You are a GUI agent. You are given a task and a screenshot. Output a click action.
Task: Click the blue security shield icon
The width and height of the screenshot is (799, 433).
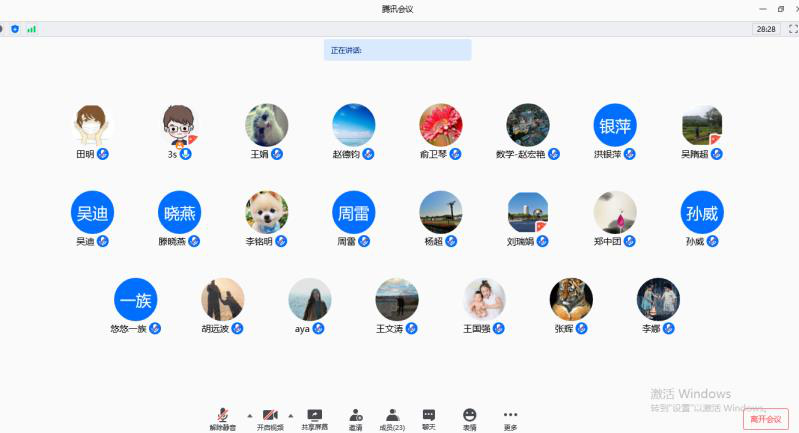tap(15, 29)
